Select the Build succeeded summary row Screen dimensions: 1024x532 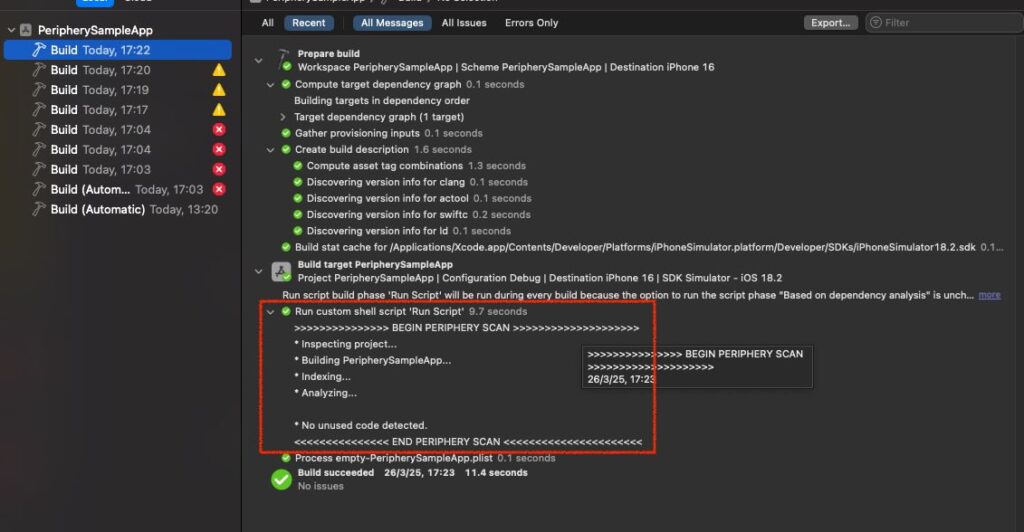click(x=413, y=473)
